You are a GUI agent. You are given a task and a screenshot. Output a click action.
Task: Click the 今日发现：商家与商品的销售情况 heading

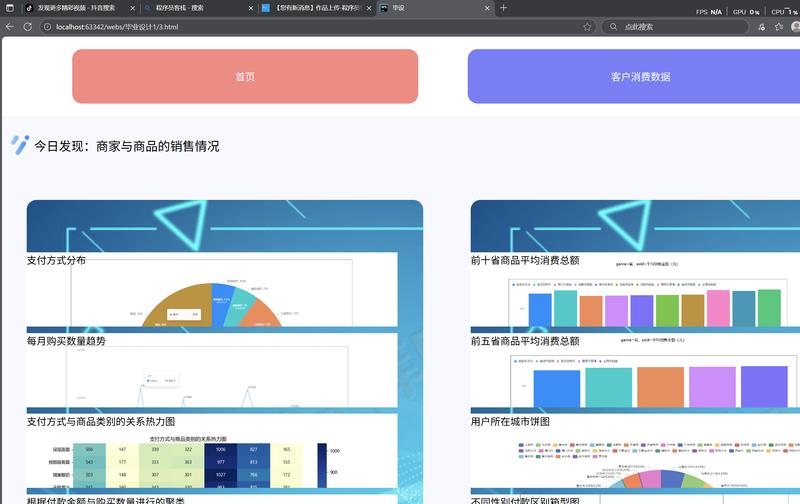tap(127, 146)
